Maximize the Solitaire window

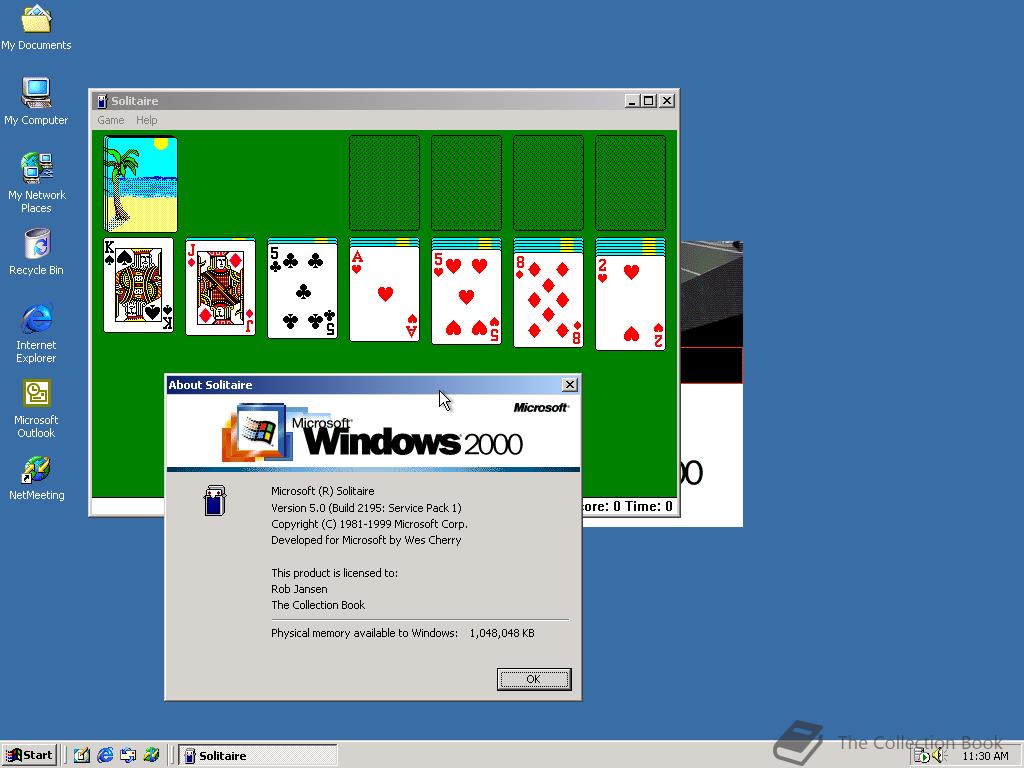pyautogui.click(x=648, y=101)
